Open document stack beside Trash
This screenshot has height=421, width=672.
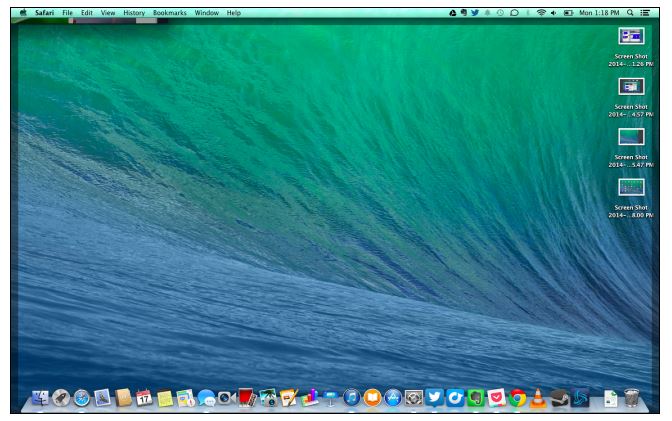[x=610, y=398]
